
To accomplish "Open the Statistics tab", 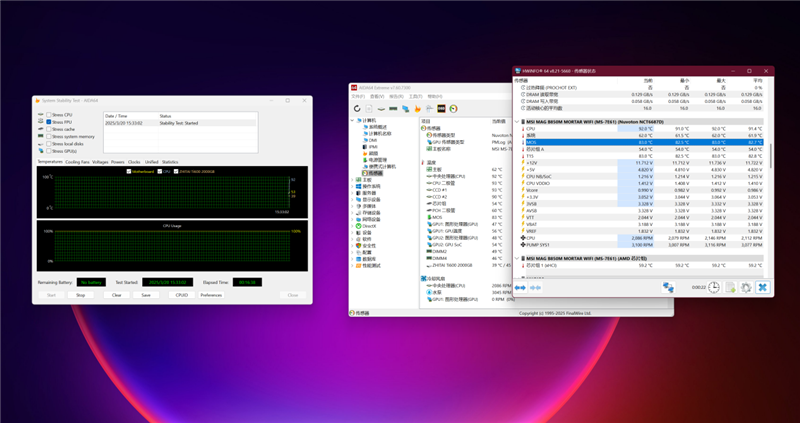I will (x=170, y=161).
